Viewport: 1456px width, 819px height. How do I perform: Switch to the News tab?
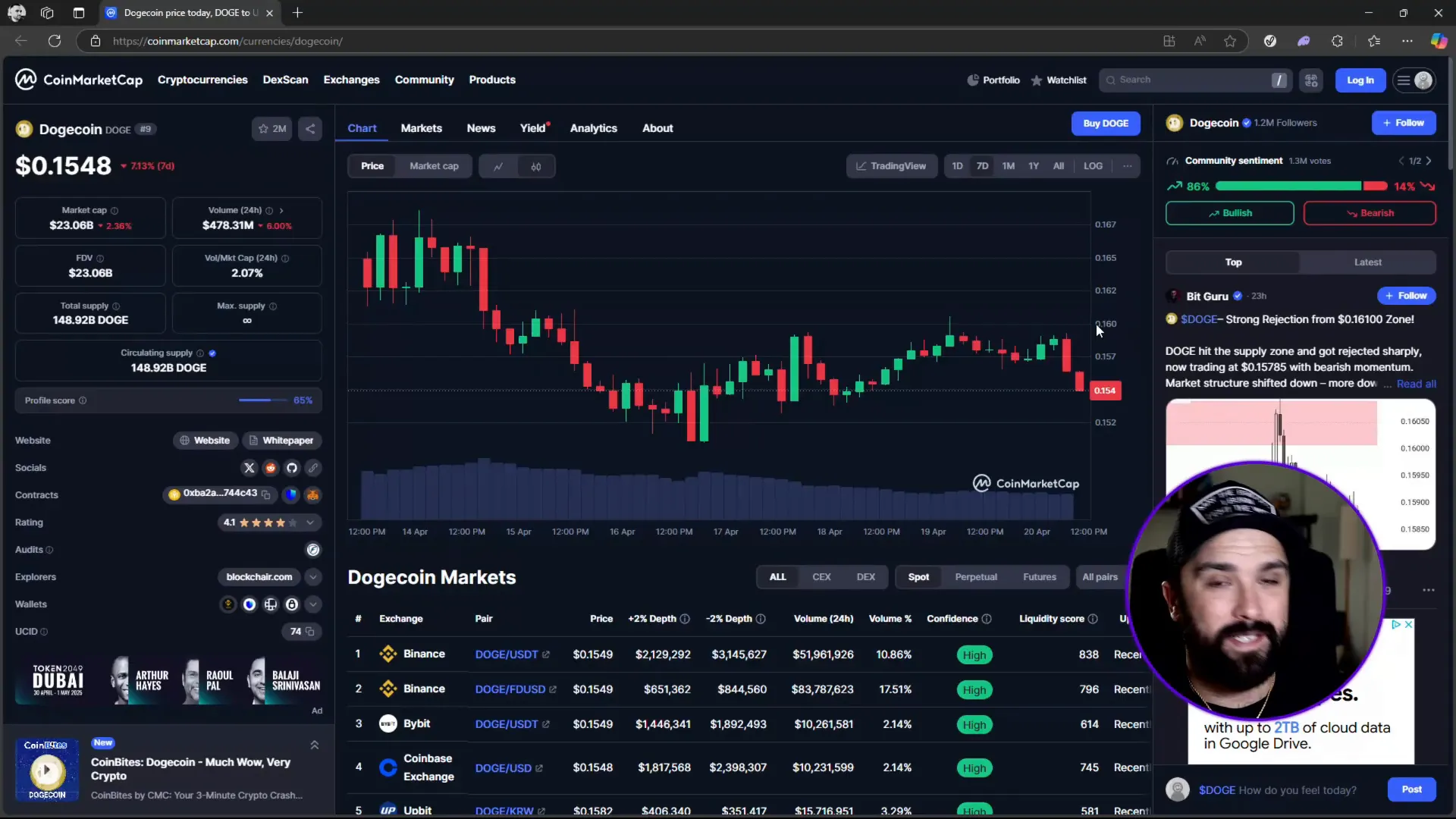(481, 128)
